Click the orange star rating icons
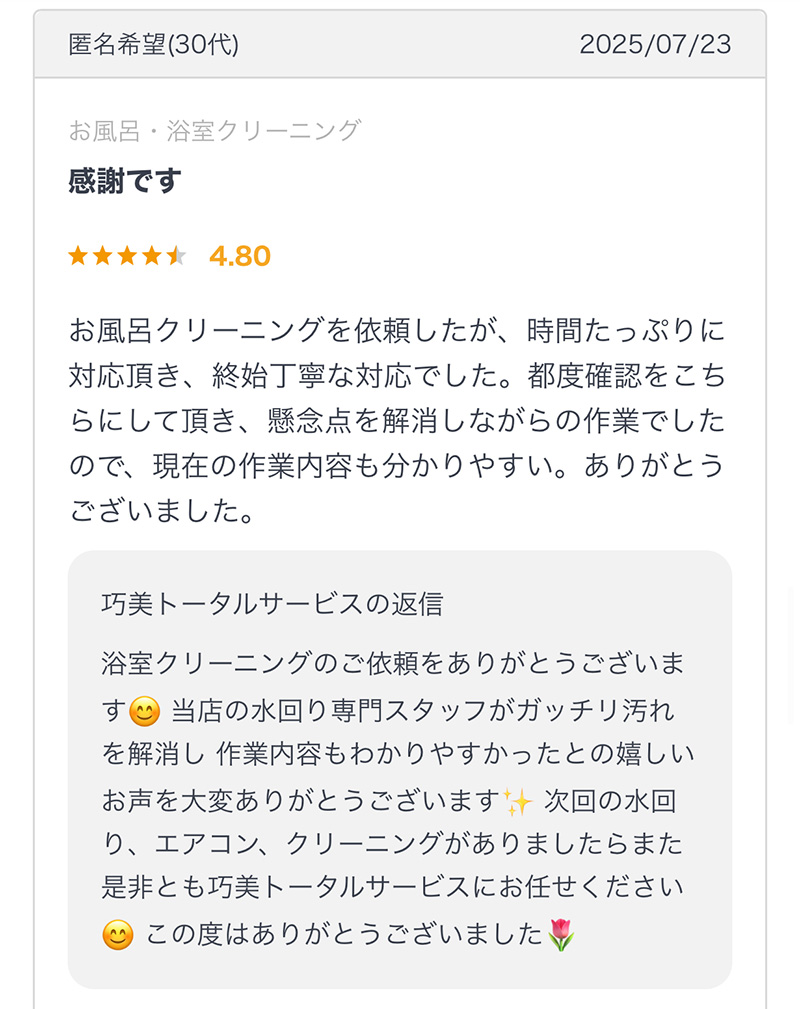The width and height of the screenshot is (800, 1009). (127, 256)
